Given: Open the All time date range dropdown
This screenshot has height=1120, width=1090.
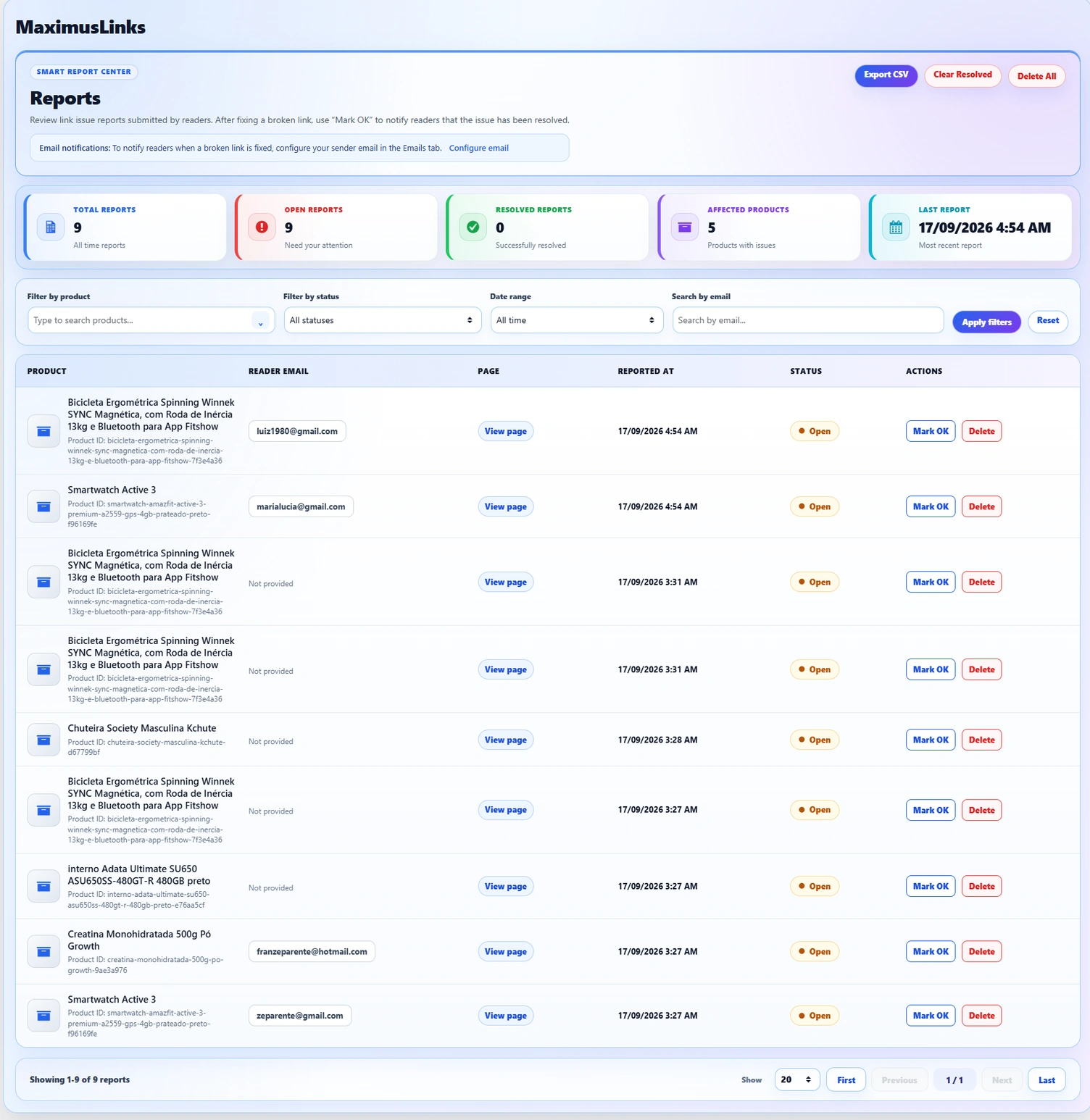Looking at the screenshot, I should click(x=577, y=320).
